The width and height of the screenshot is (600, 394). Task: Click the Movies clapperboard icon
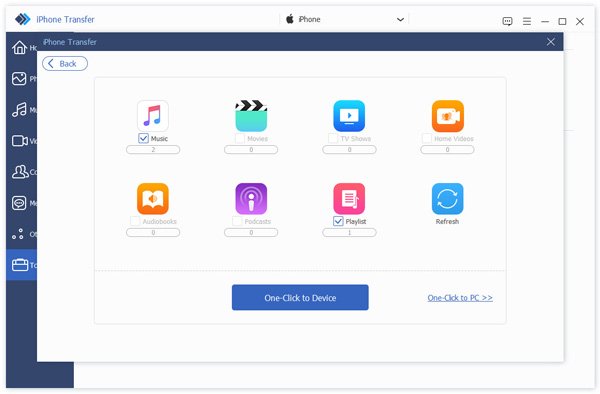[251, 116]
